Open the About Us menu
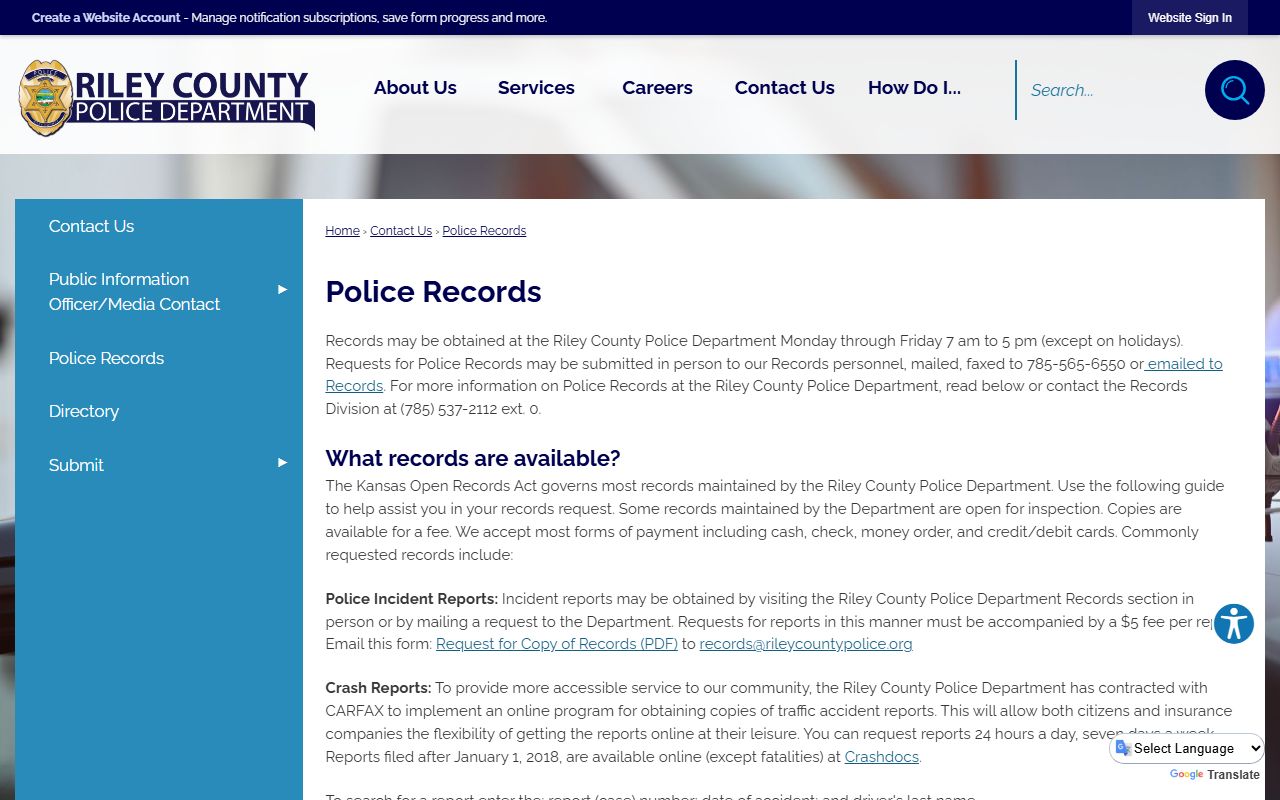Image resolution: width=1280 pixels, height=800 pixels. (415, 88)
